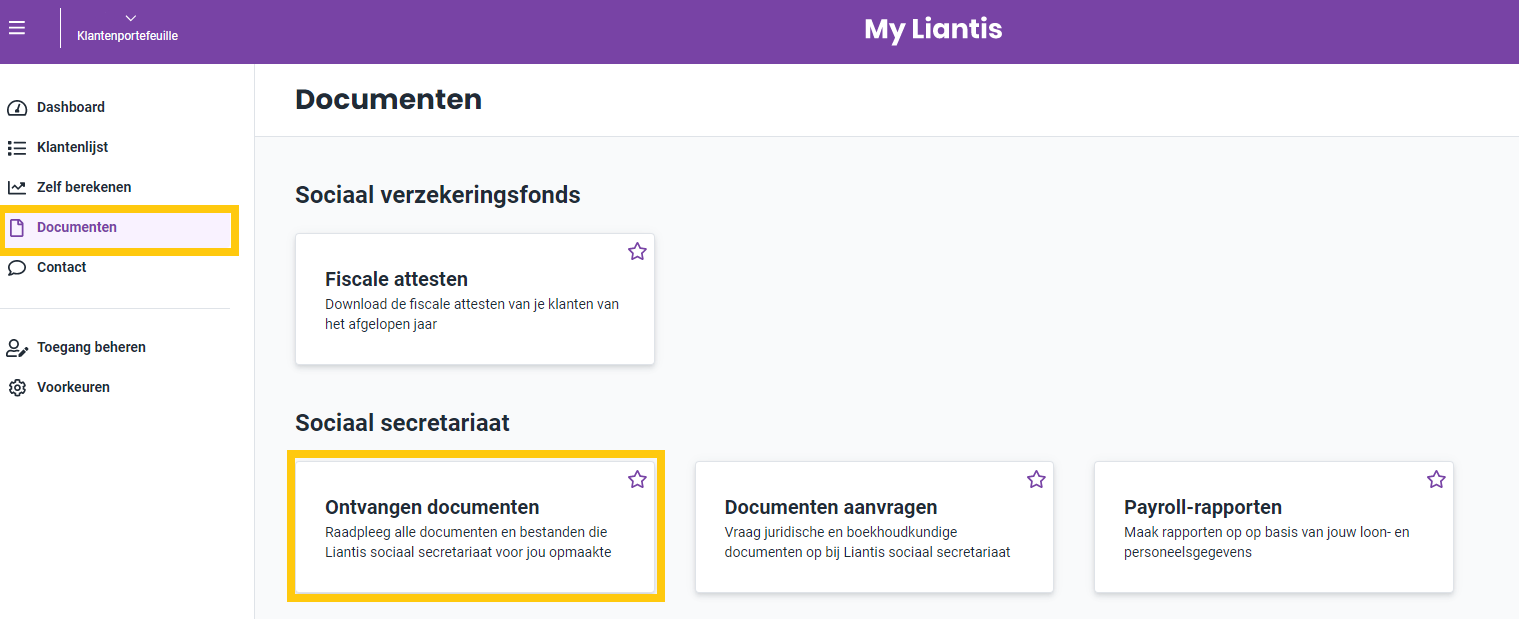Select Zelf berekenen in sidebar
The height and width of the screenshot is (619, 1519).
(117, 188)
